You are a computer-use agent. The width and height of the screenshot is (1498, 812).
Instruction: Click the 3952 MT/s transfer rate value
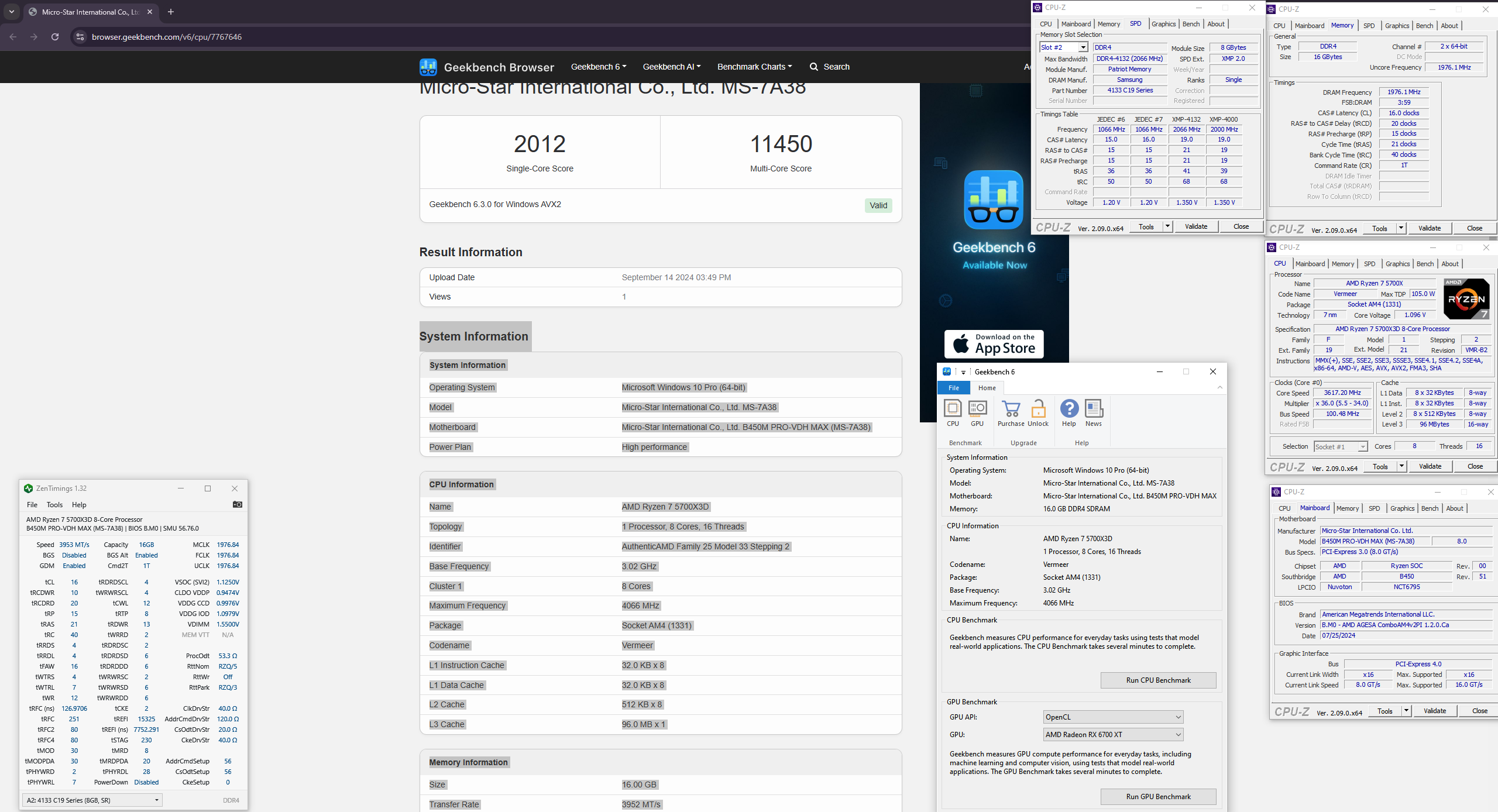pos(641,804)
